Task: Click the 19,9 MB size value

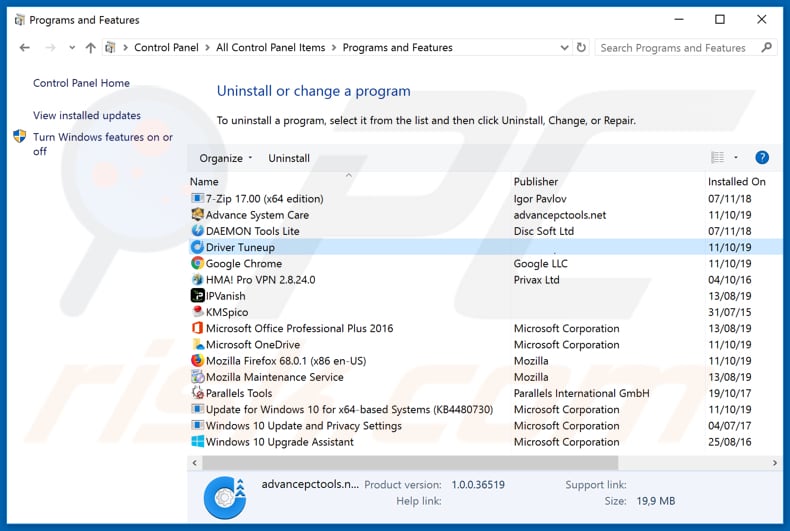Action: pyautogui.click(x=655, y=501)
